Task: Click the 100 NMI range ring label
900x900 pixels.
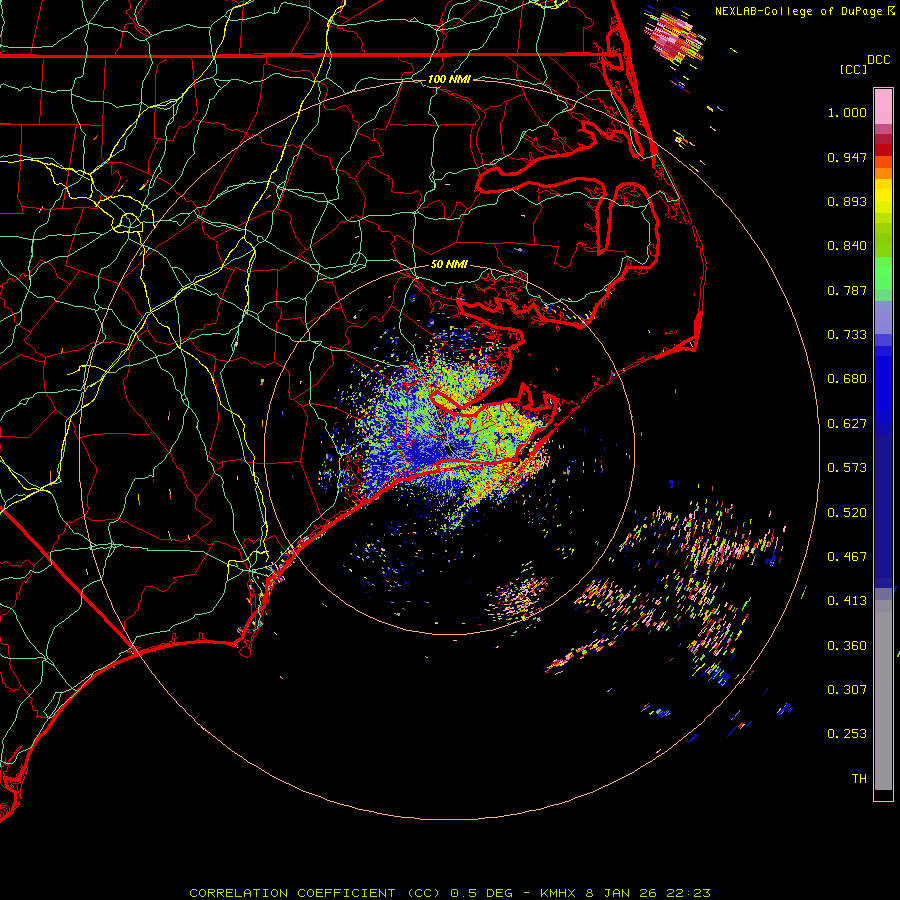Action: coord(449,79)
